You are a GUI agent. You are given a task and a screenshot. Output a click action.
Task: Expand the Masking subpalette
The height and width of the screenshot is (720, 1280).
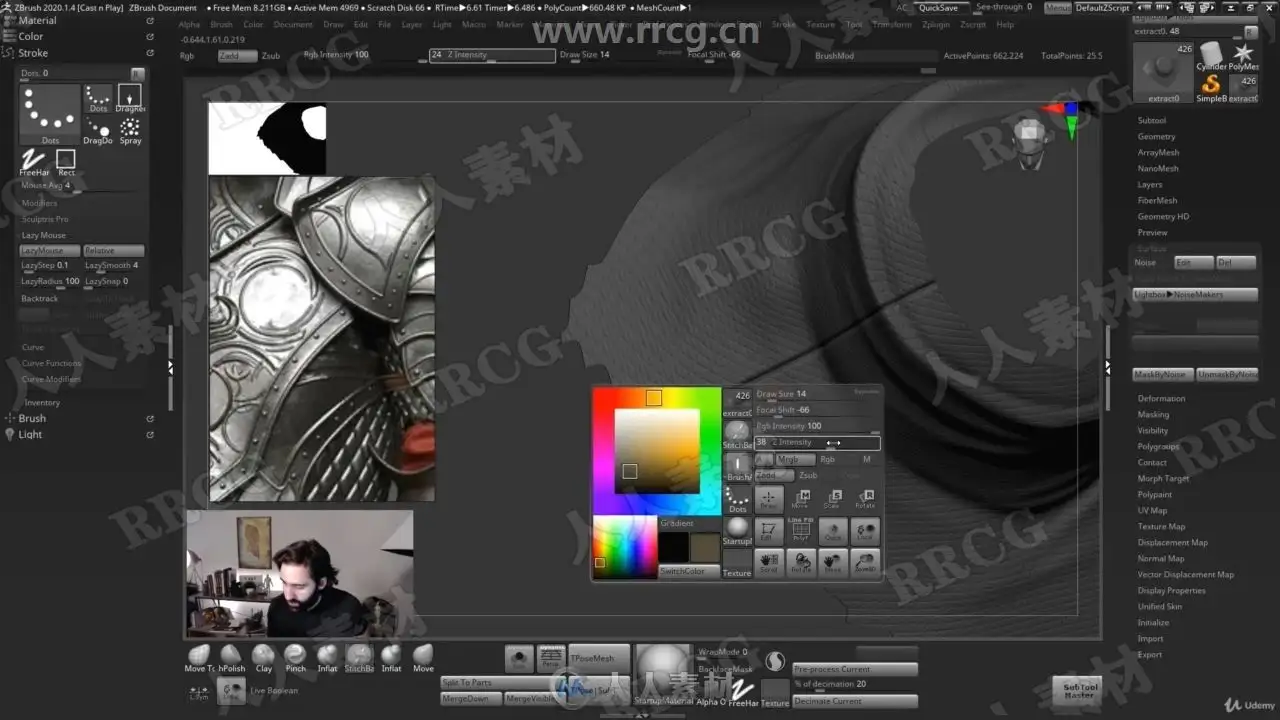point(1153,414)
